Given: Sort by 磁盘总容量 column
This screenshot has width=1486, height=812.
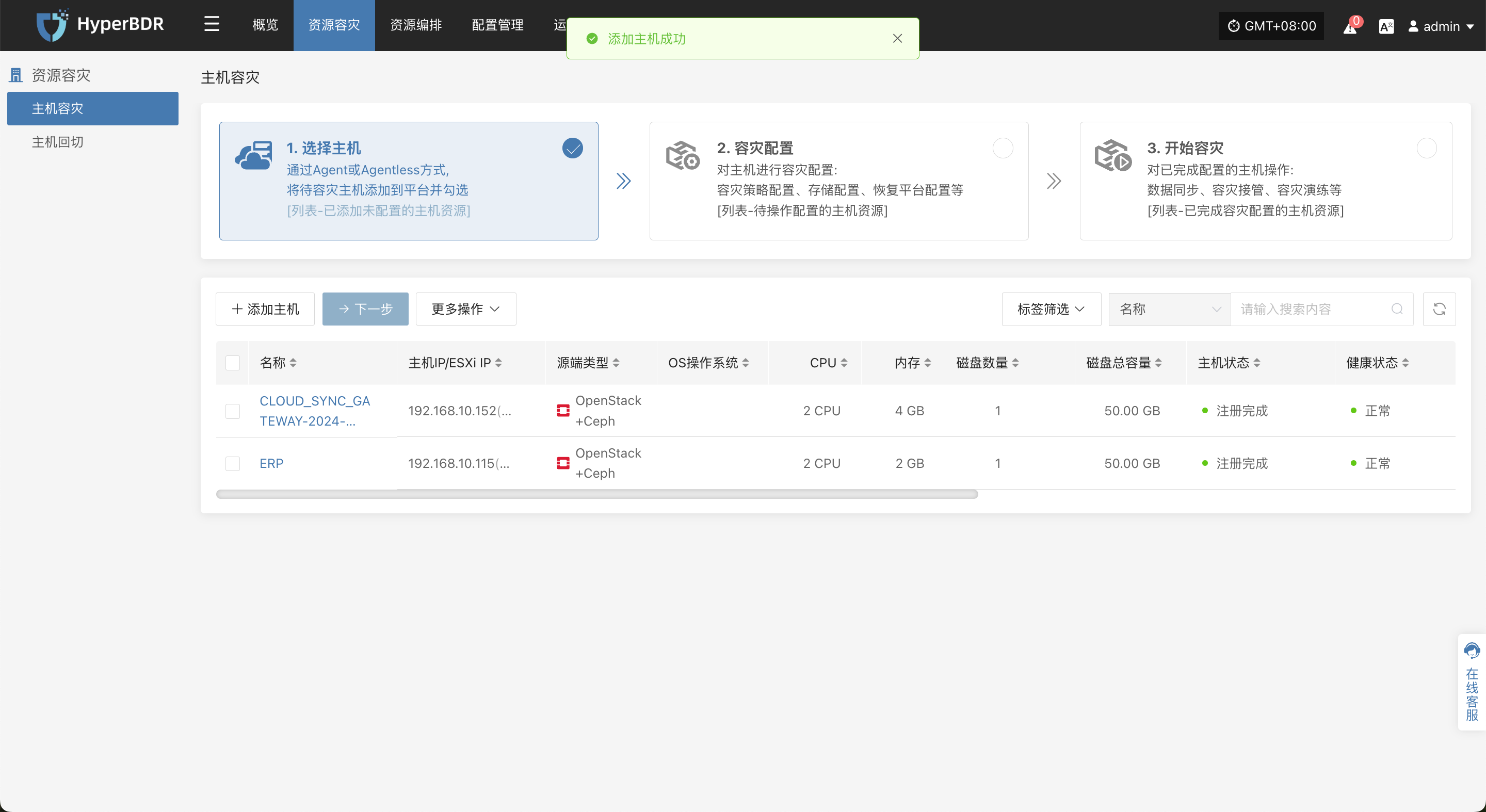Looking at the screenshot, I should pos(1158,363).
